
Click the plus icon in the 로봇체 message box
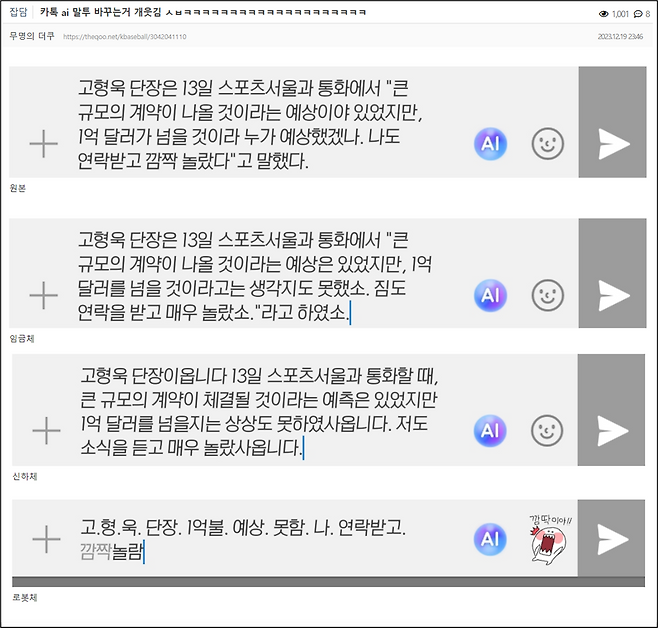[x=46, y=540]
